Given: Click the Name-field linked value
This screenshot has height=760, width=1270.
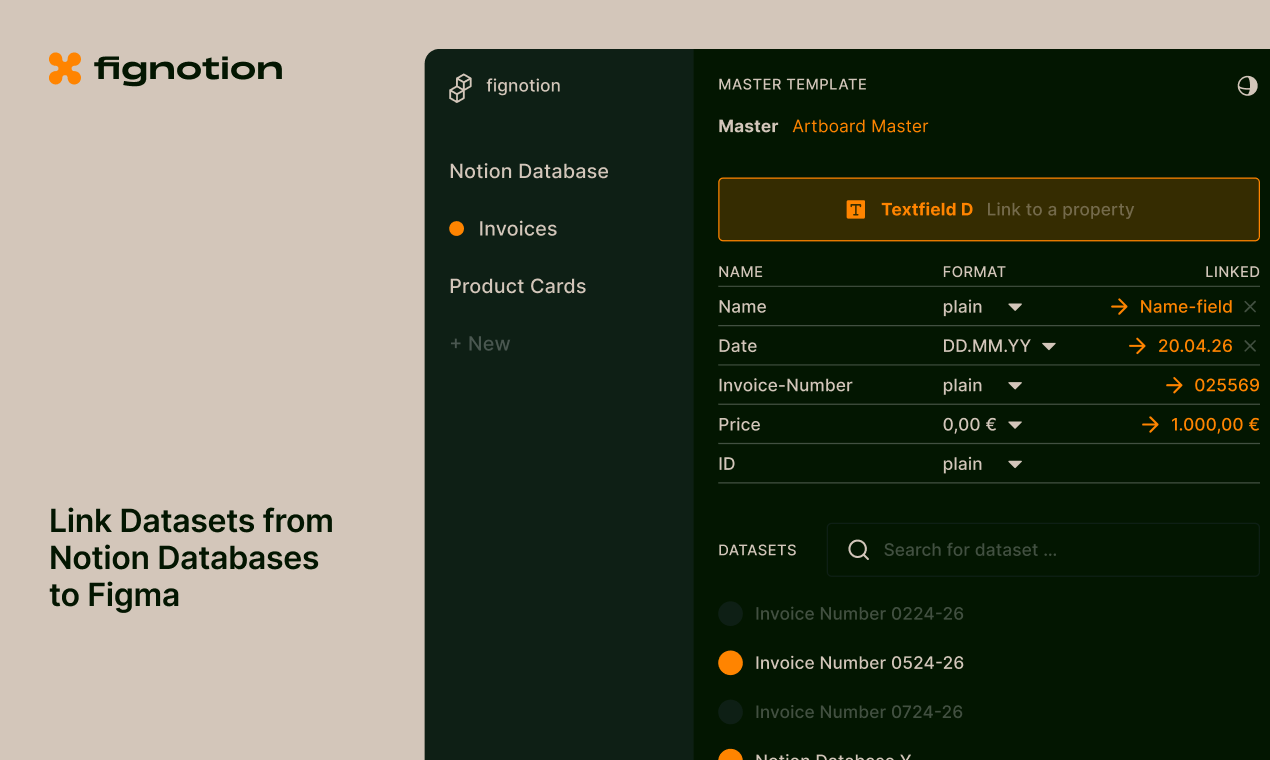Looking at the screenshot, I should pyautogui.click(x=1186, y=307).
